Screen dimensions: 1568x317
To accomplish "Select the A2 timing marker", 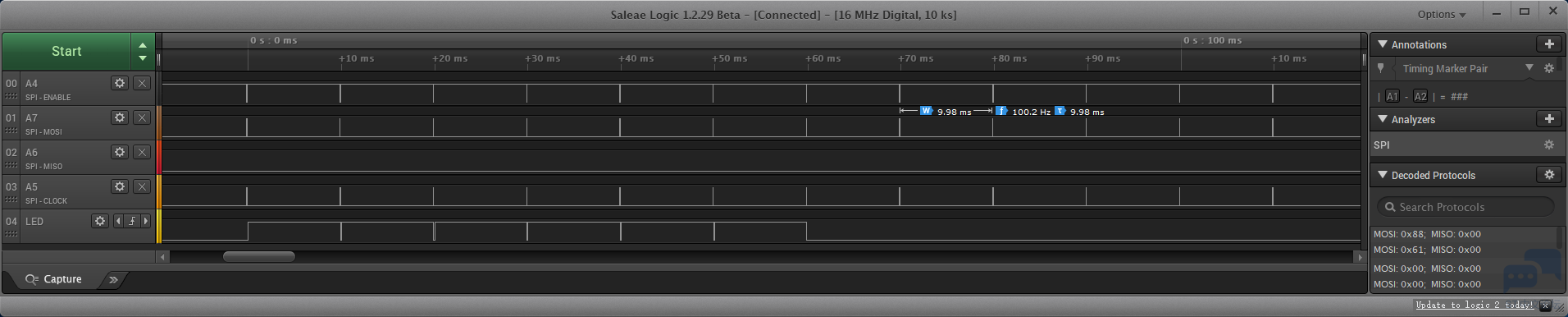I will click(x=1420, y=96).
